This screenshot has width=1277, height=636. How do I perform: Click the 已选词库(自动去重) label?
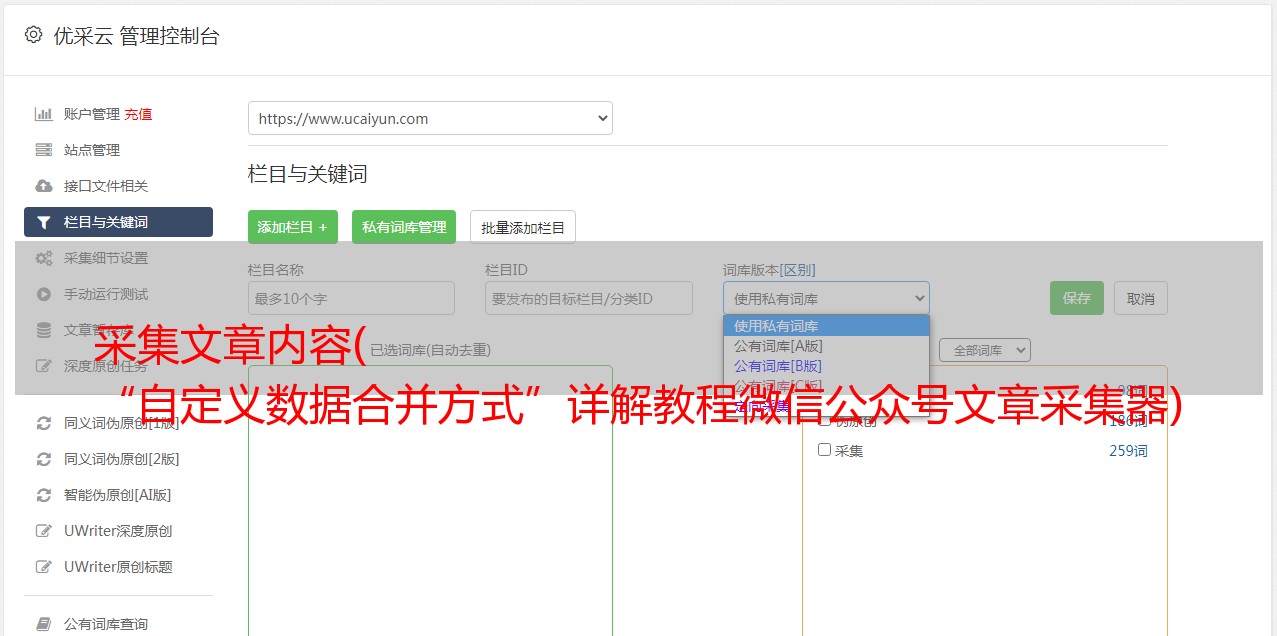click(431, 350)
